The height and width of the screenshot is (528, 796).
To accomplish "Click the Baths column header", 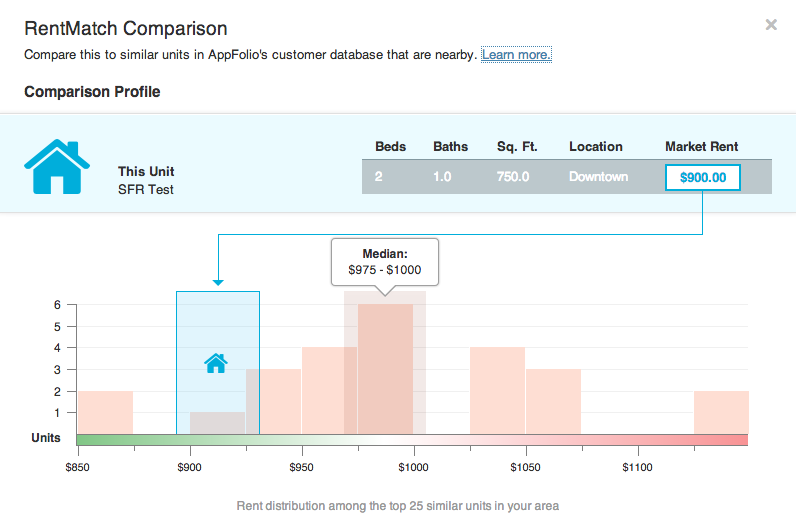I will (x=450, y=147).
